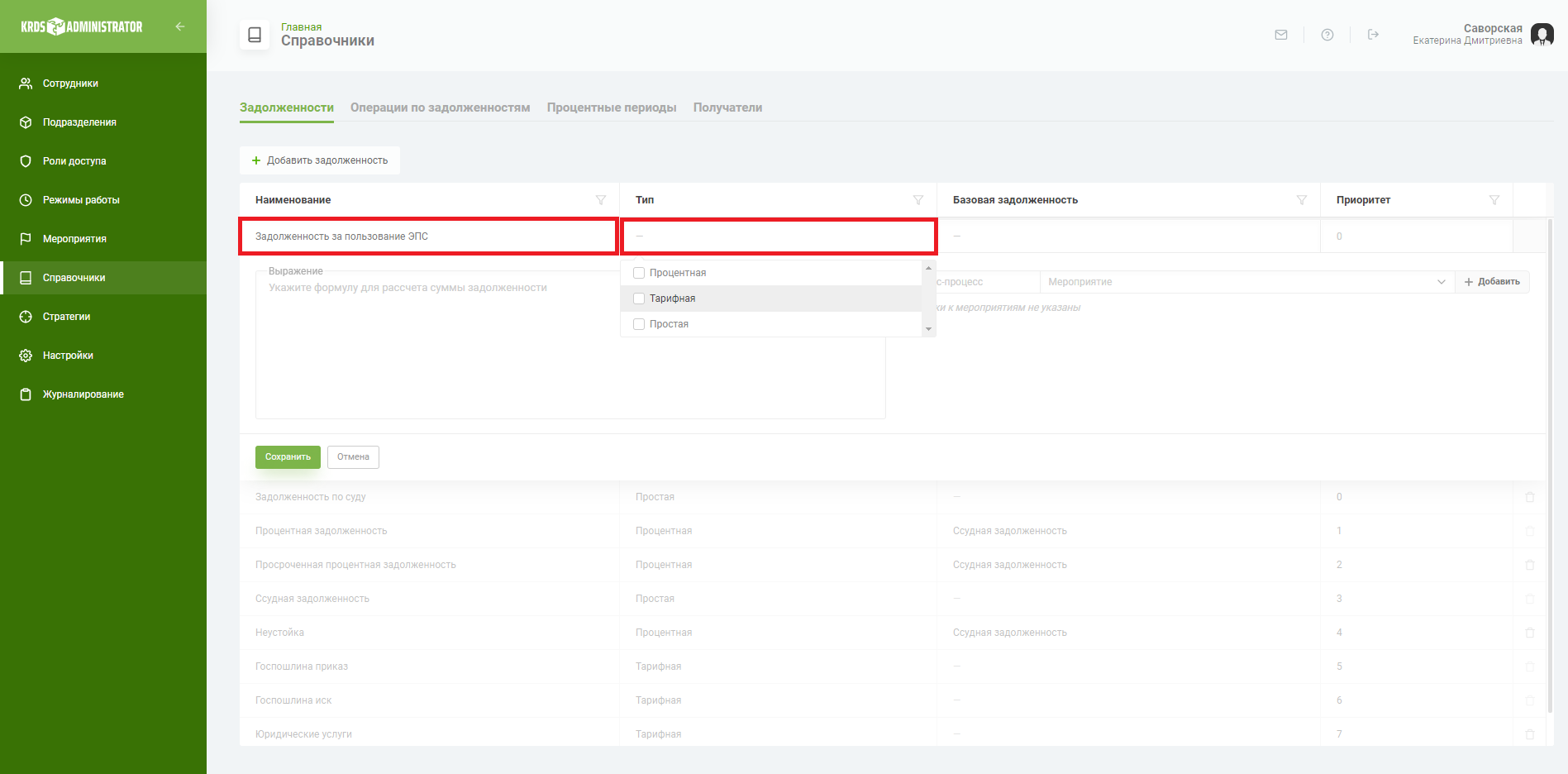Image resolution: width=1568 pixels, height=774 pixels.
Task: Edit the name field Задолженность за пользование ЭПС
Action: pos(429,236)
